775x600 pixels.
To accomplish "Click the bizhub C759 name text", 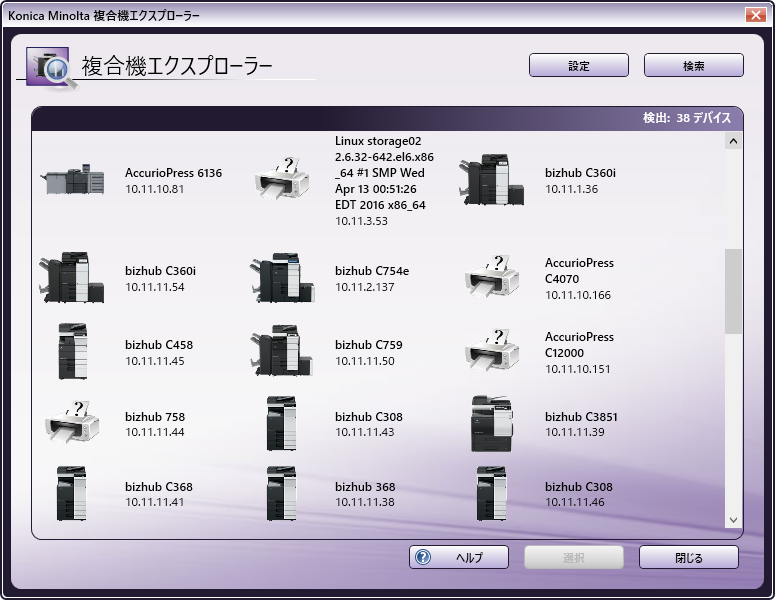I will pos(369,345).
